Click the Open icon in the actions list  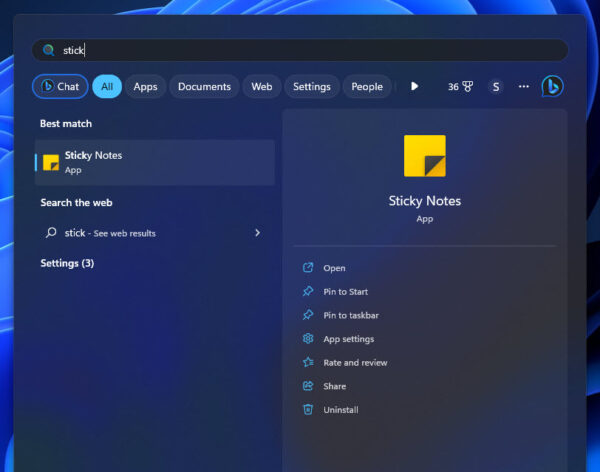click(308, 268)
